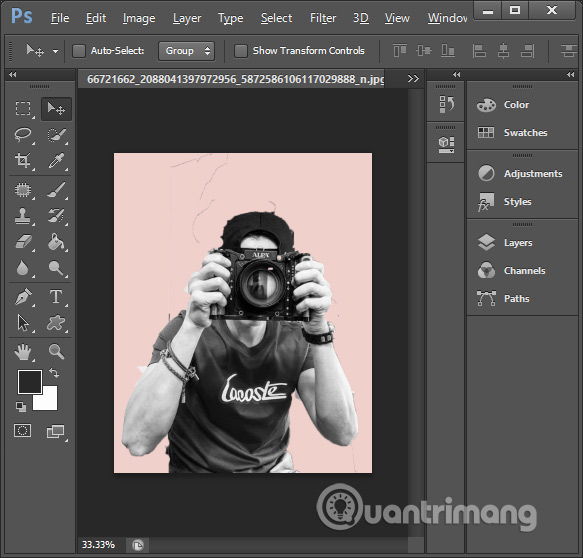Select the Spot Healing Brush tool
Image resolution: width=583 pixels, height=558 pixels.
(23, 190)
